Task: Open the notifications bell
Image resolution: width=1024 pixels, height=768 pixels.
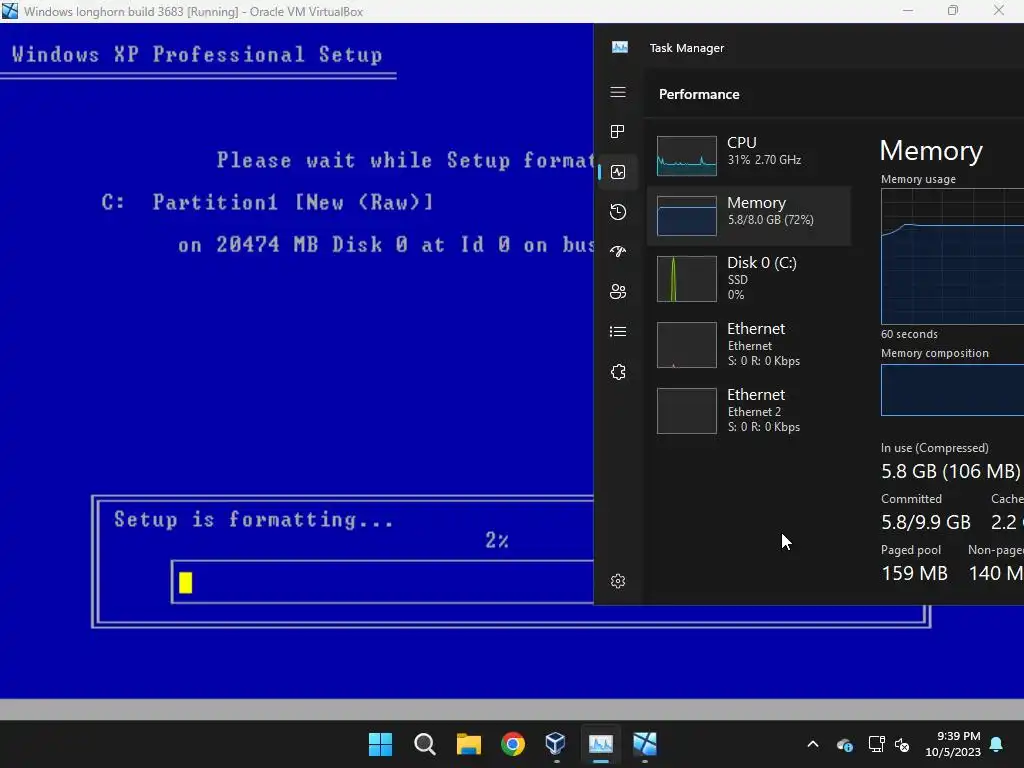Action: point(997,744)
